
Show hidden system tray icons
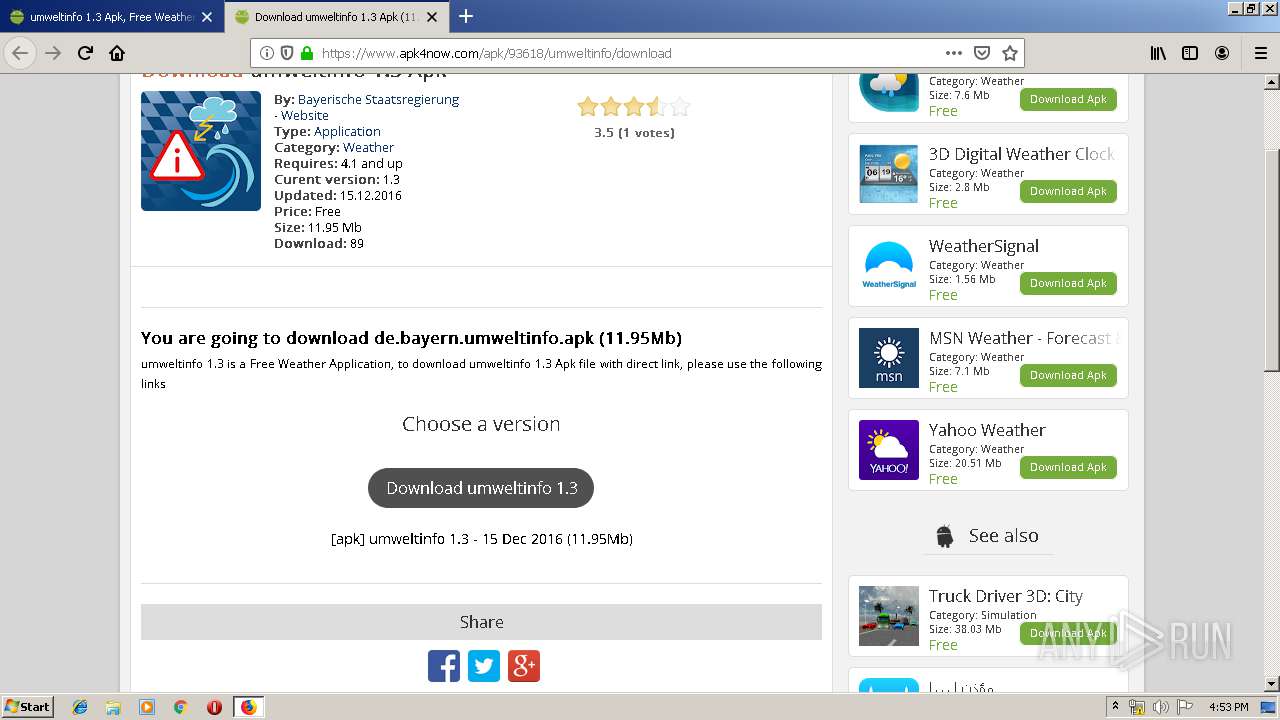[1116, 707]
